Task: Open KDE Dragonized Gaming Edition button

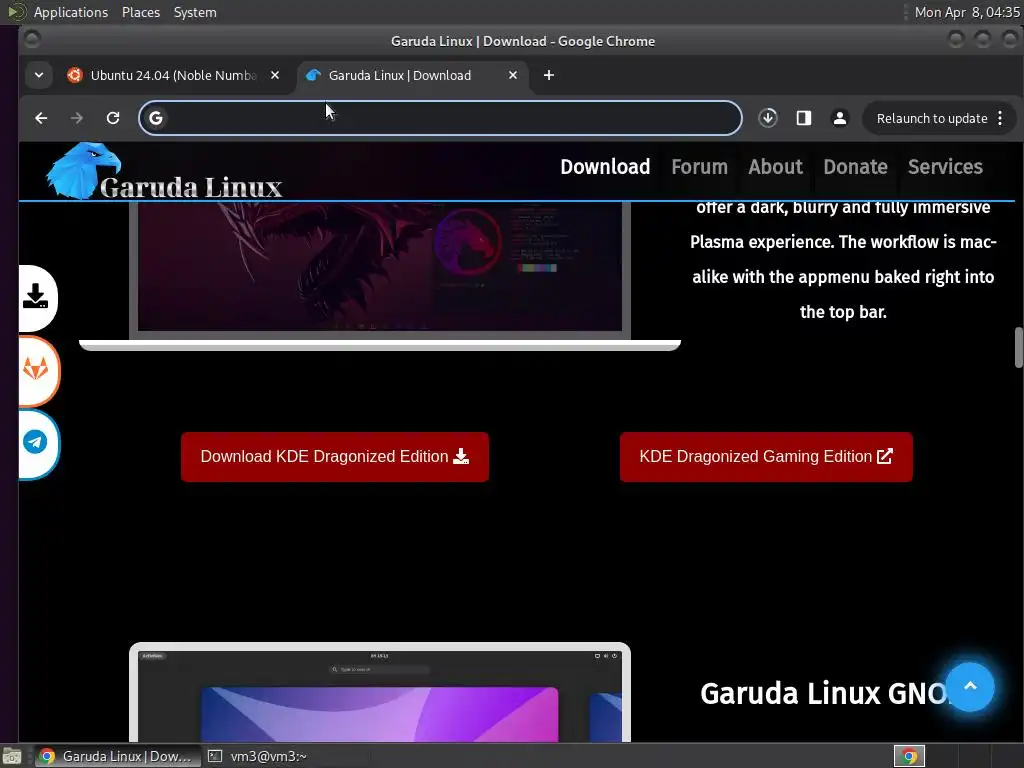Action: [766, 456]
